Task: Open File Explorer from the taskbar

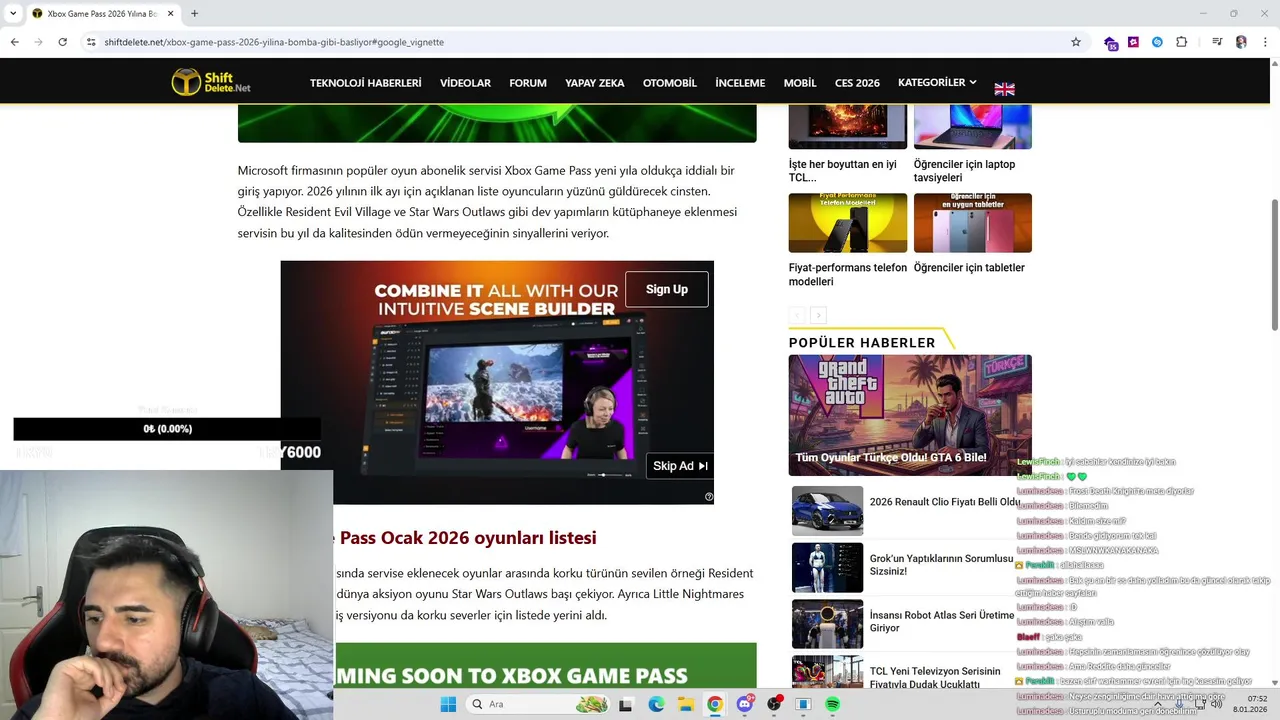Action: (x=686, y=704)
